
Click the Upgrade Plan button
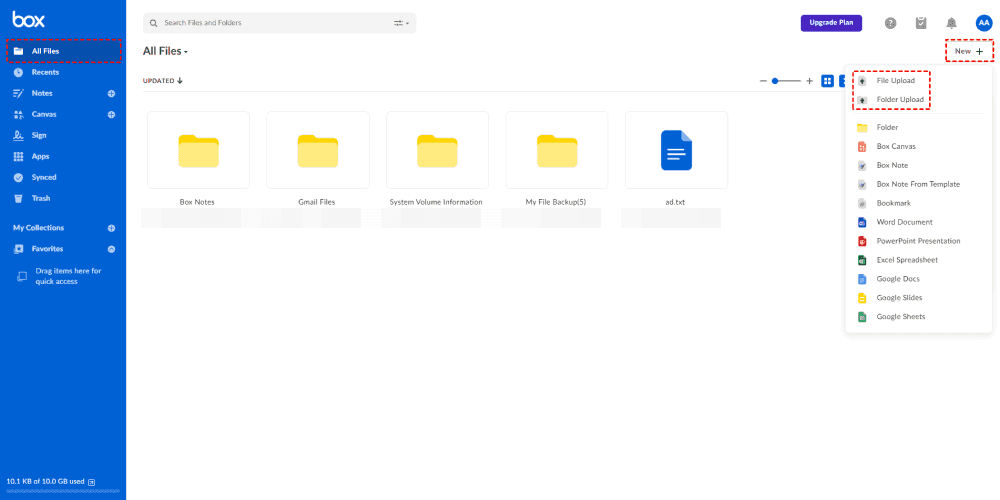pyautogui.click(x=831, y=23)
